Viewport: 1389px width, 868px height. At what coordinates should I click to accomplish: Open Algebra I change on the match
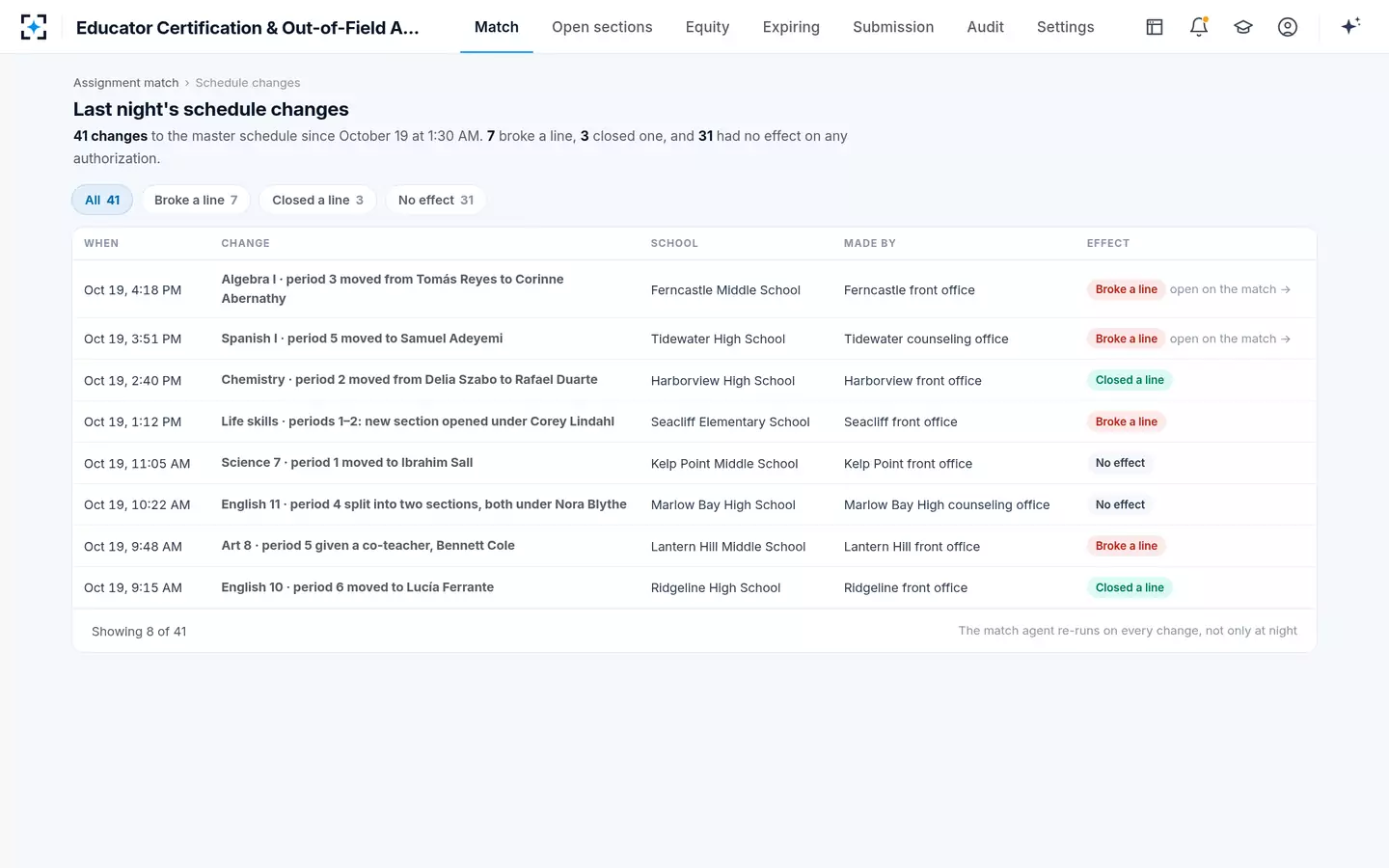1230,289
